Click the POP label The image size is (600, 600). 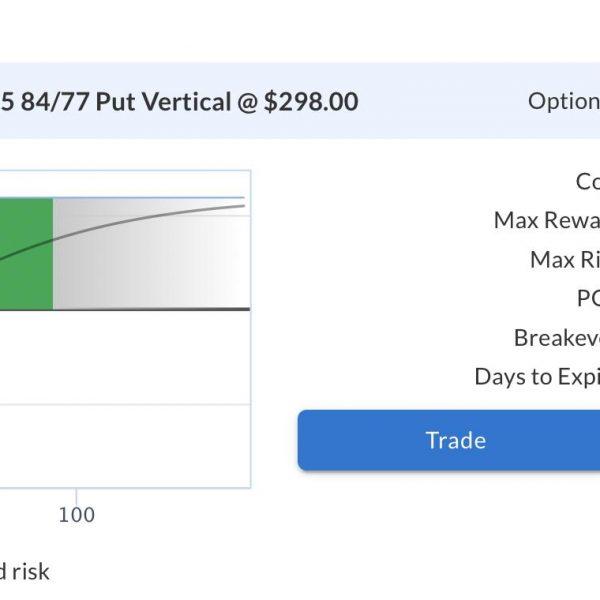tap(588, 298)
